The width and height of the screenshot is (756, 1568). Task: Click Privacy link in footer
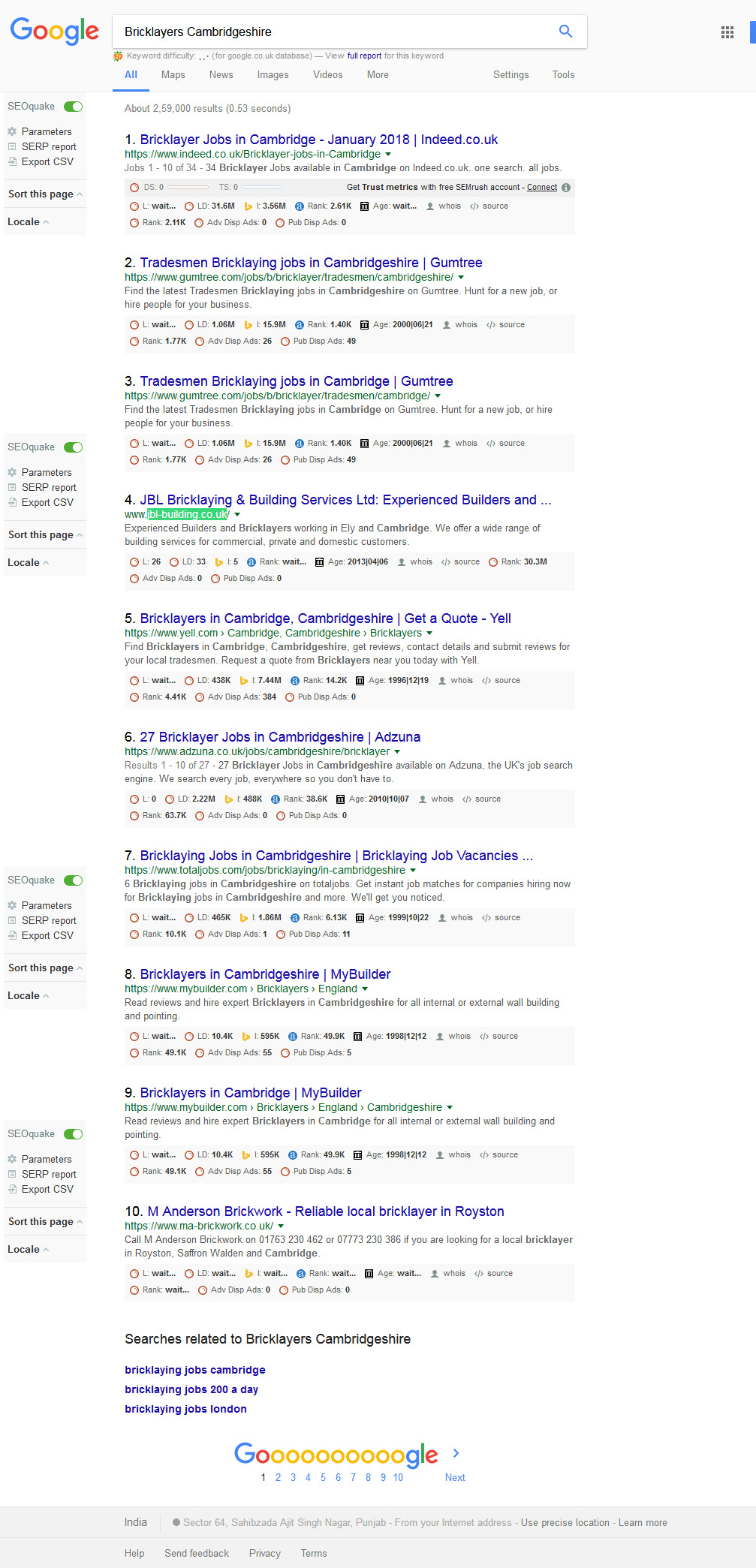point(264,1553)
